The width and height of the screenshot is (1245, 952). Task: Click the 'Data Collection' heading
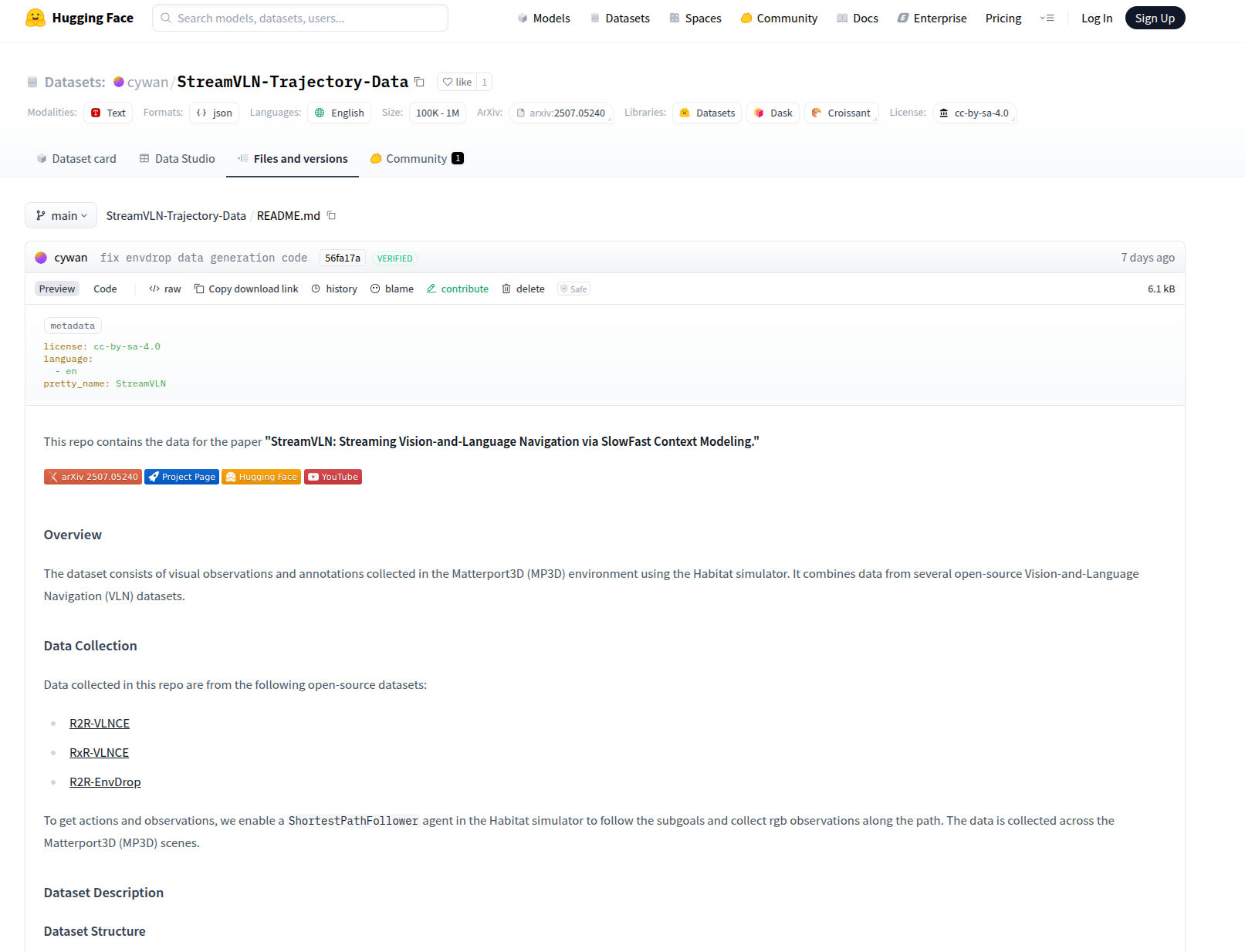point(90,646)
